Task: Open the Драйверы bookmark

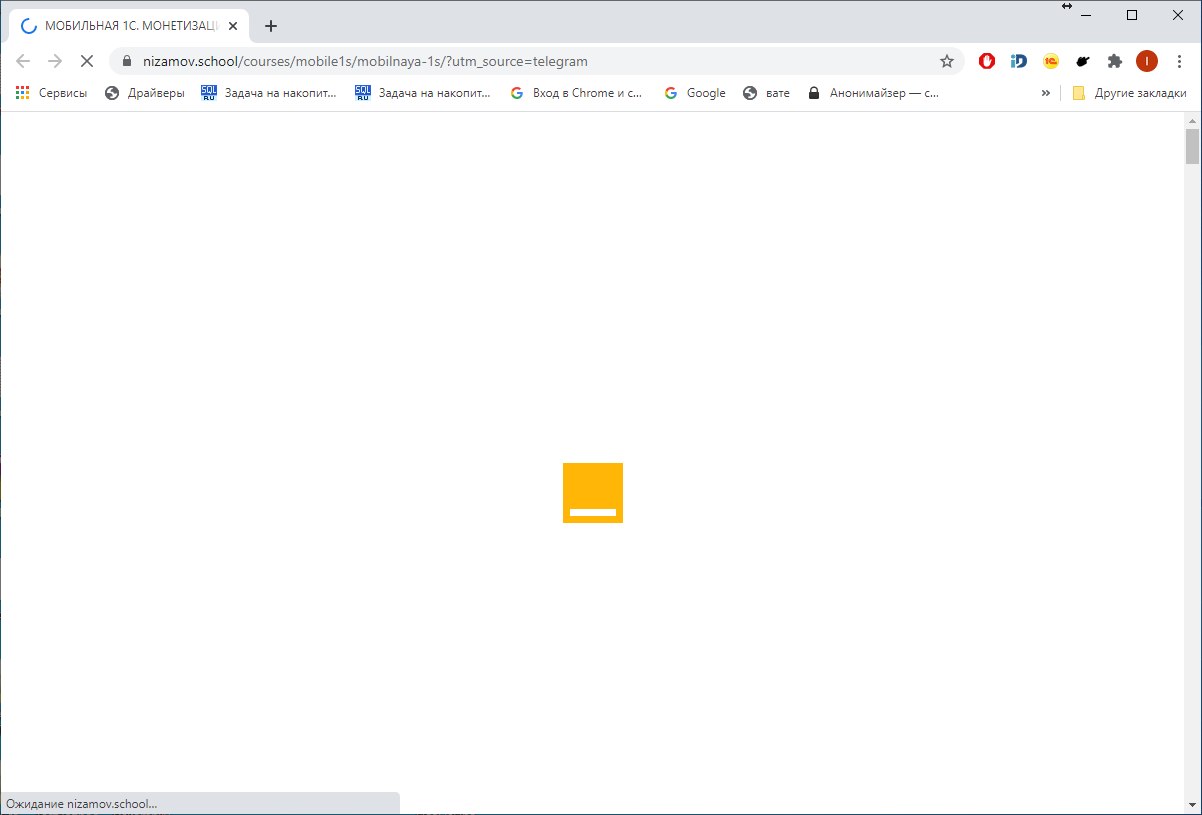Action: tap(144, 93)
